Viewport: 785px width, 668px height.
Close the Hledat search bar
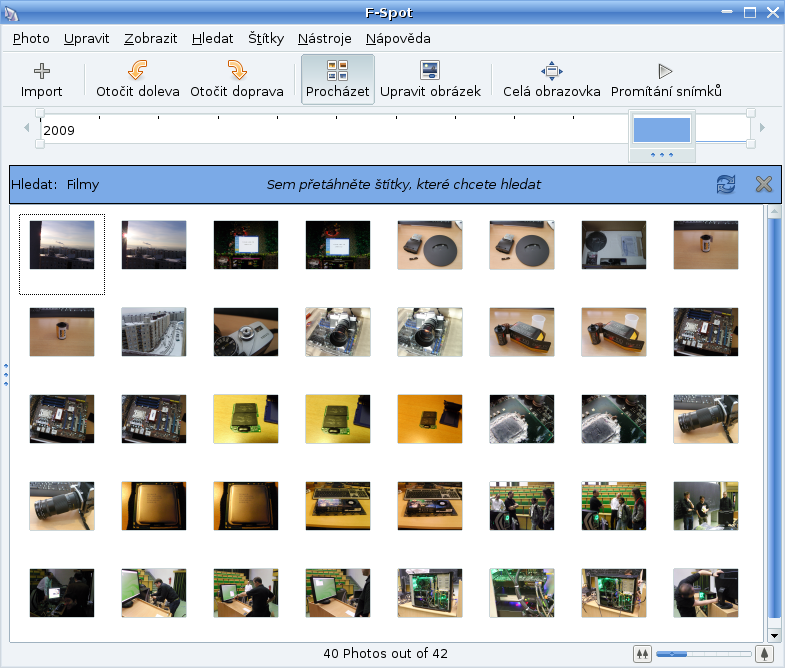764,184
